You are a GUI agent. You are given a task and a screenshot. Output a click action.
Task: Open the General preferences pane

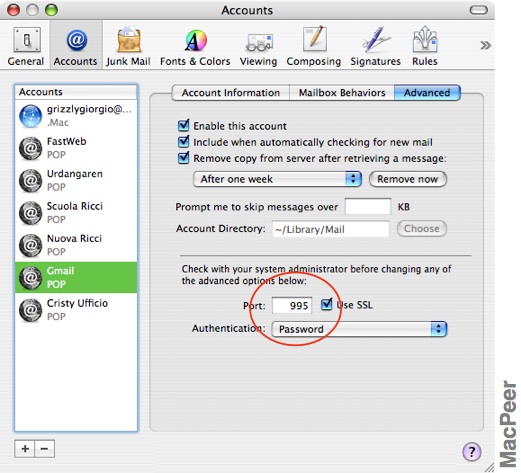[x=26, y=46]
